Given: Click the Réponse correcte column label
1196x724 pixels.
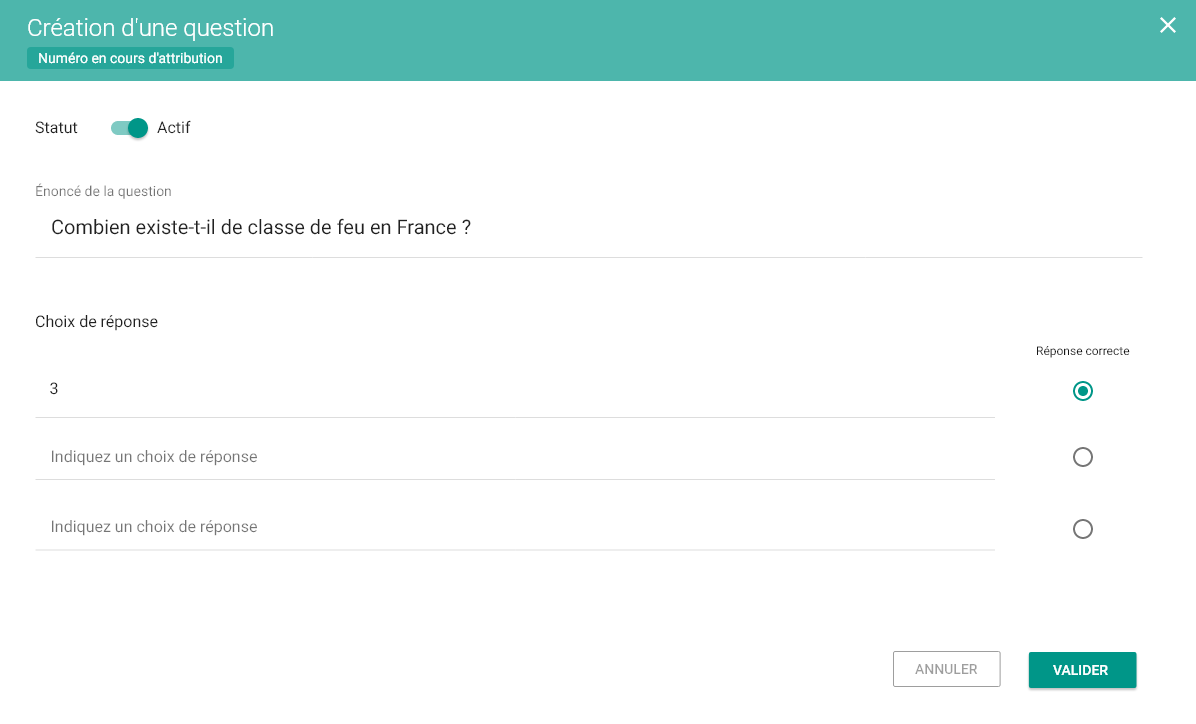Looking at the screenshot, I should tap(1082, 351).
